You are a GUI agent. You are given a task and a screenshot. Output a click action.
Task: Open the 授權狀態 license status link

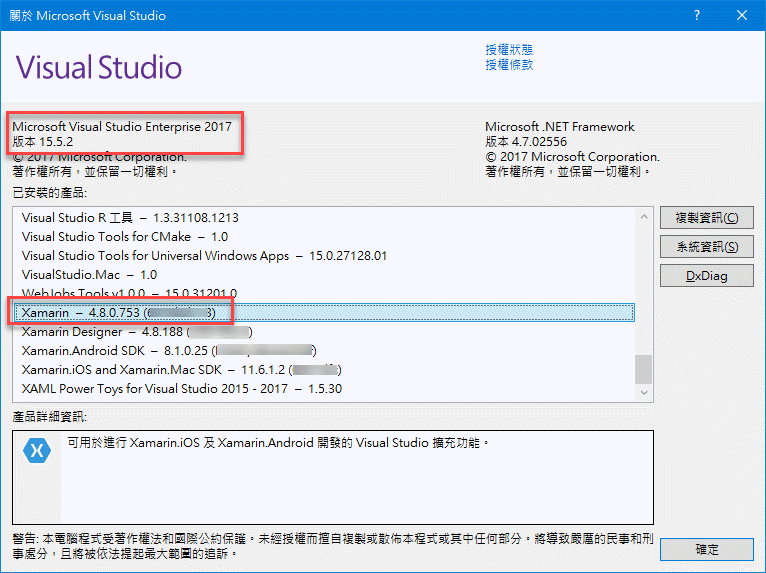pos(509,49)
